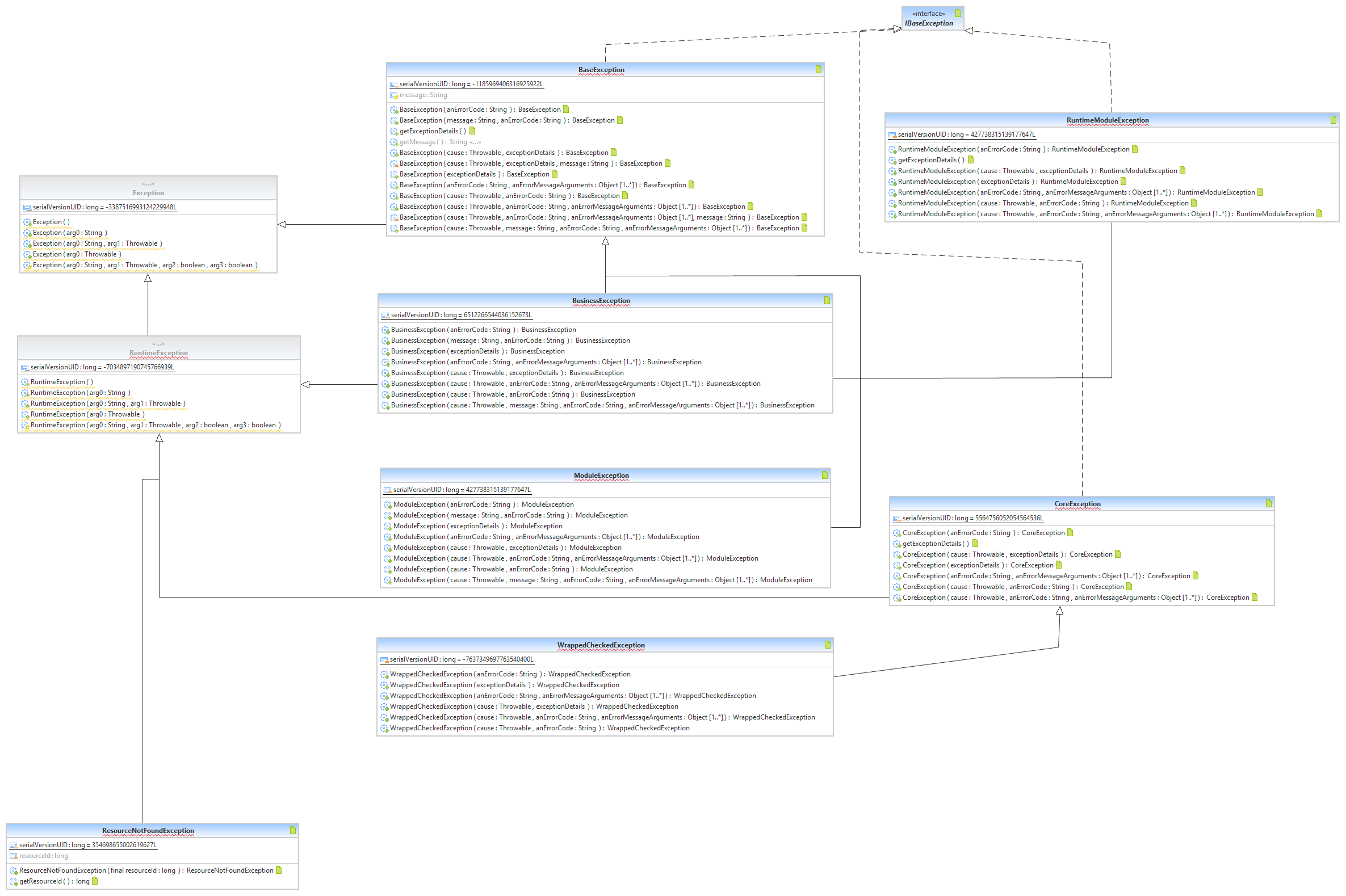Click the note icon after the getResourceId() method
Viewport: 1346px width, 896px height.
(x=95, y=881)
